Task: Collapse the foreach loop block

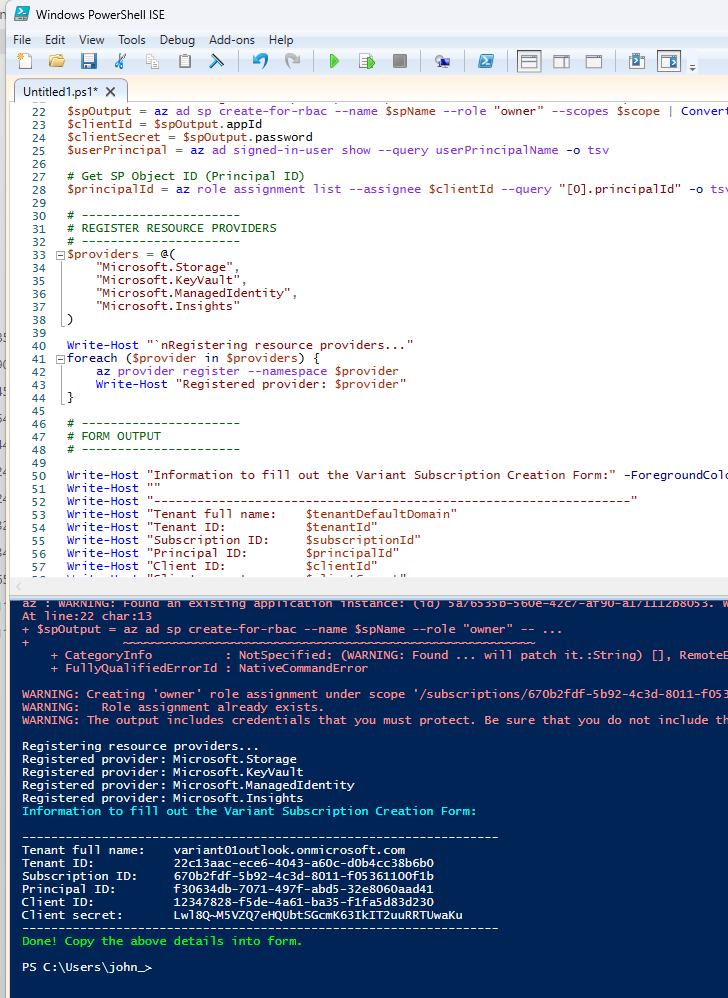Action: point(60,358)
